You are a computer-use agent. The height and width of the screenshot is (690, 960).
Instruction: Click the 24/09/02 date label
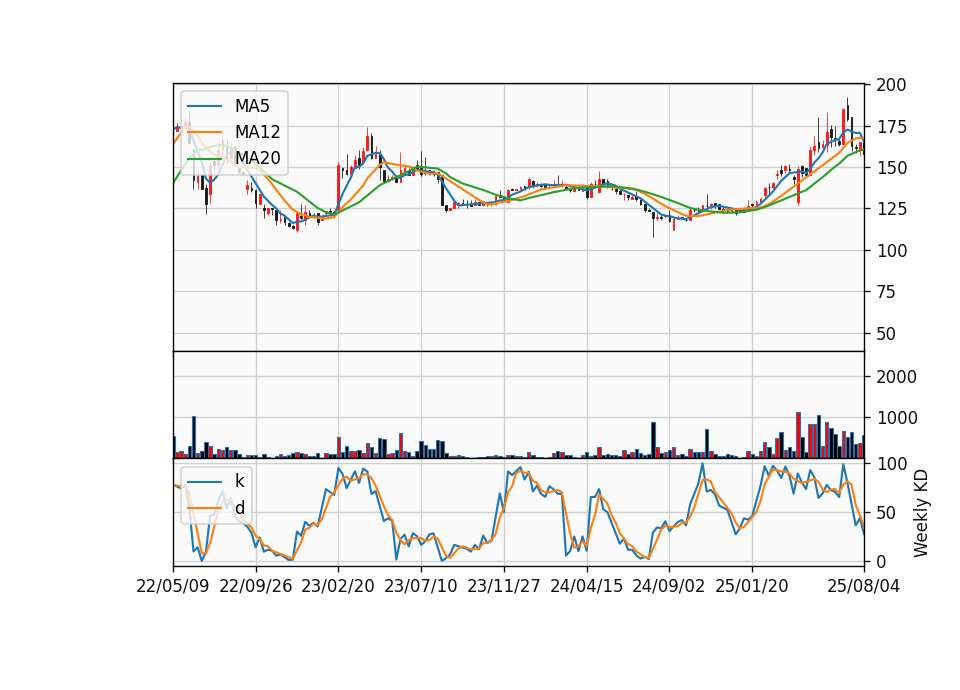click(669, 586)
